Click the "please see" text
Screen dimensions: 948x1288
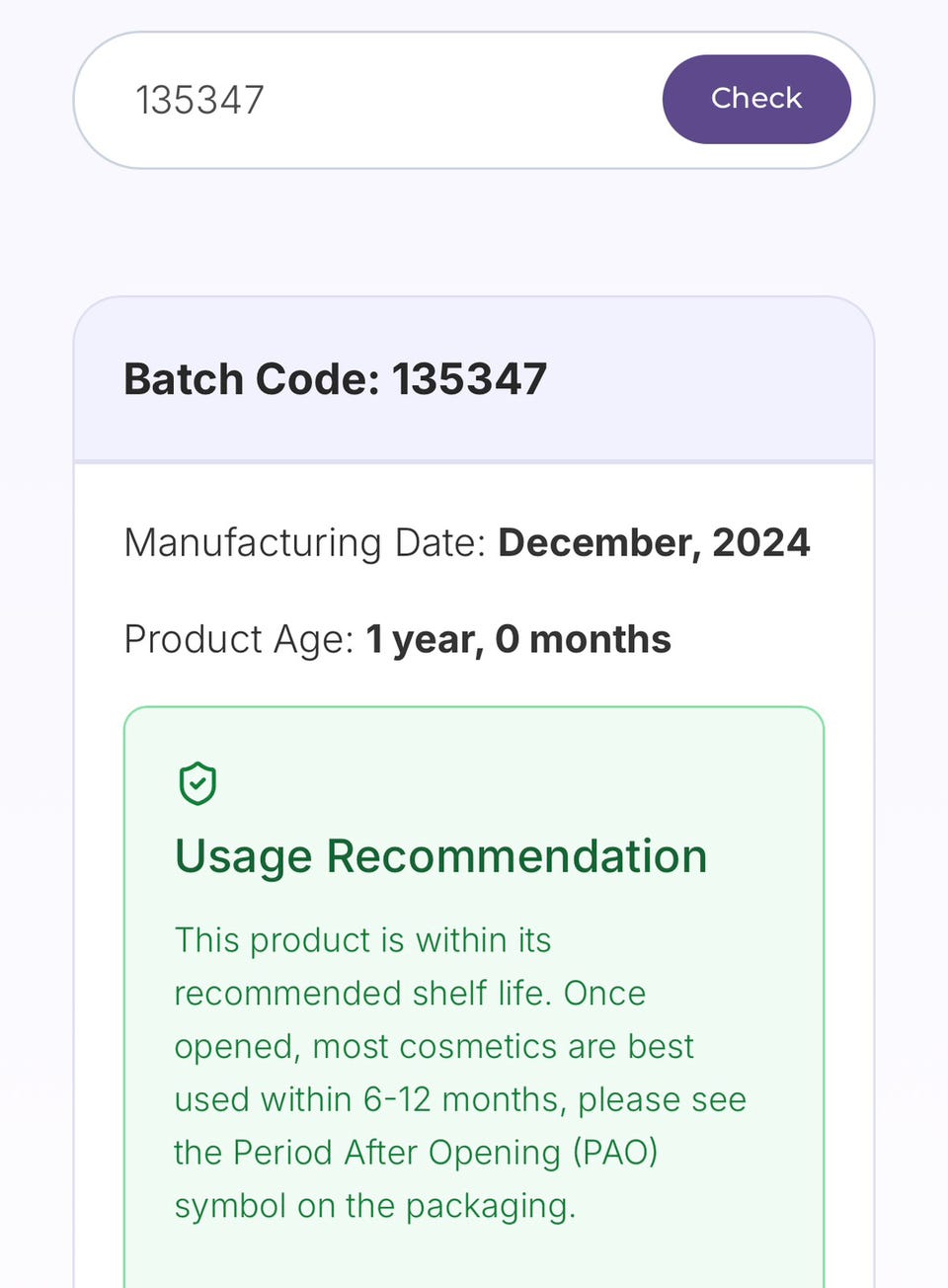coord(662,1100)
